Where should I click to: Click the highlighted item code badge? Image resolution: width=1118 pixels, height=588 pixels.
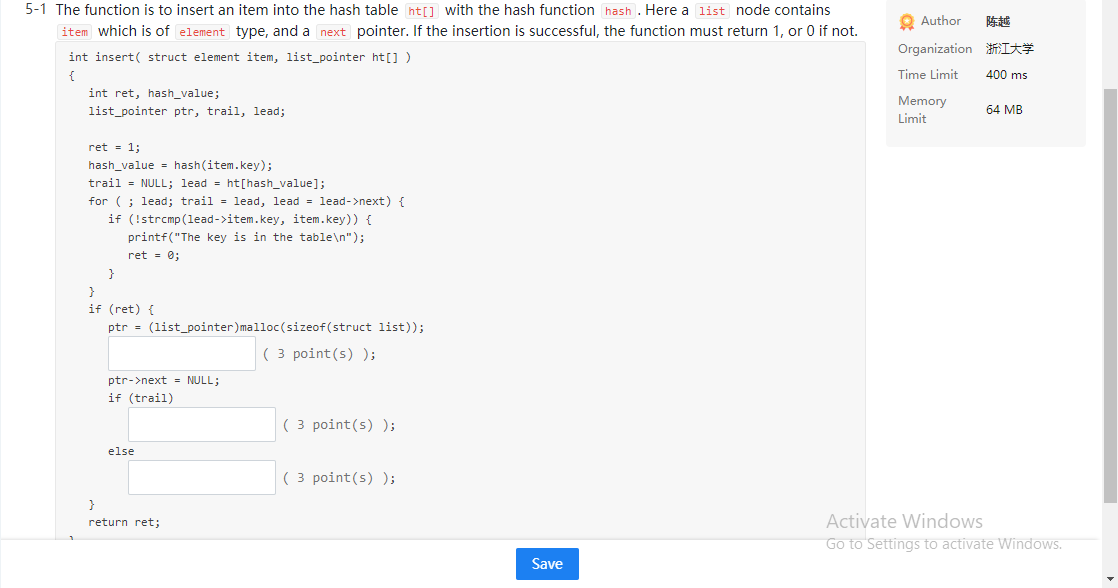pyautogui.click(x=74, y=31)
